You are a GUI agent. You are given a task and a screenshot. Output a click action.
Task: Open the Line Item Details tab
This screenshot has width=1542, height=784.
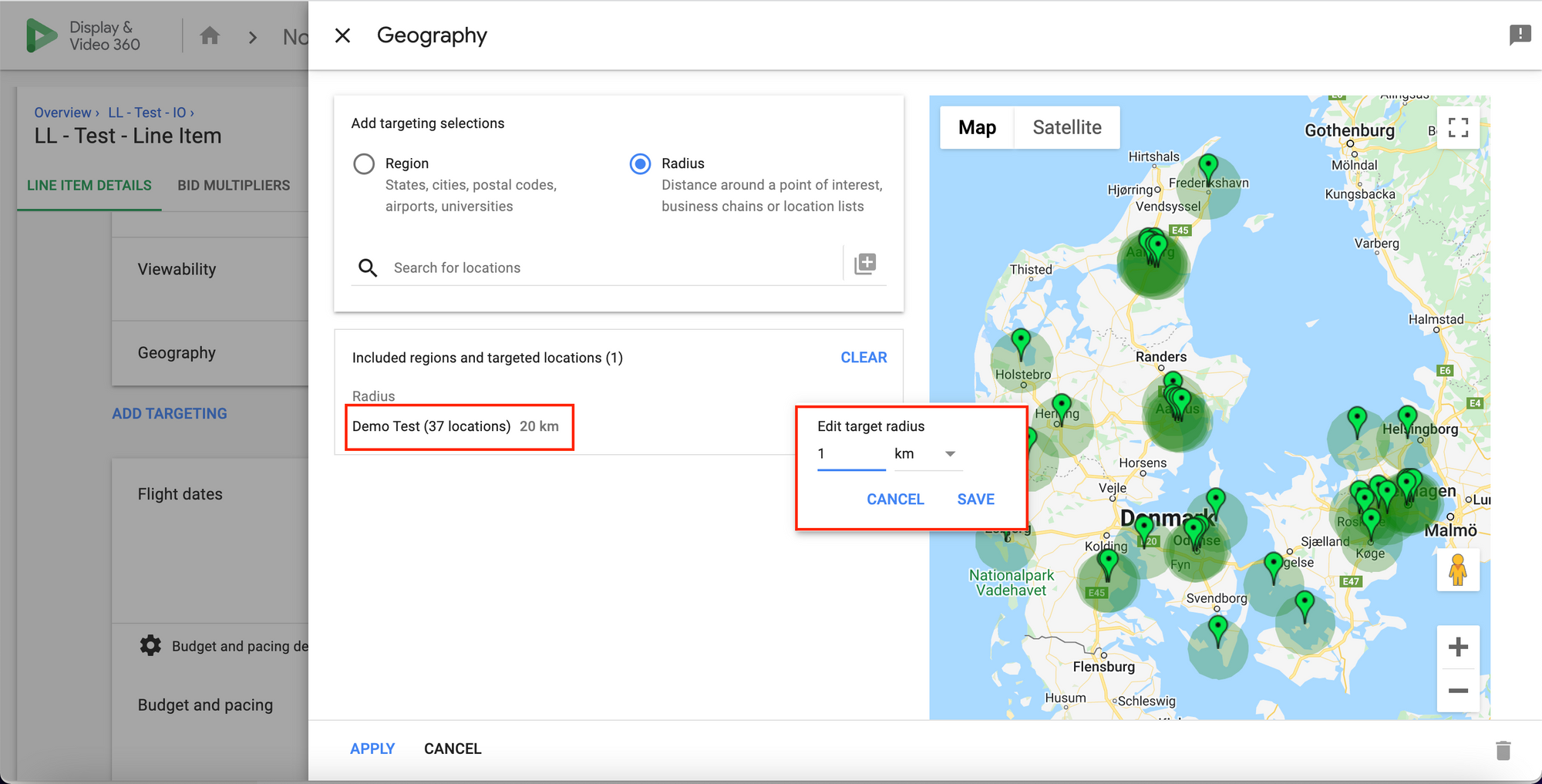pos(89,185)
